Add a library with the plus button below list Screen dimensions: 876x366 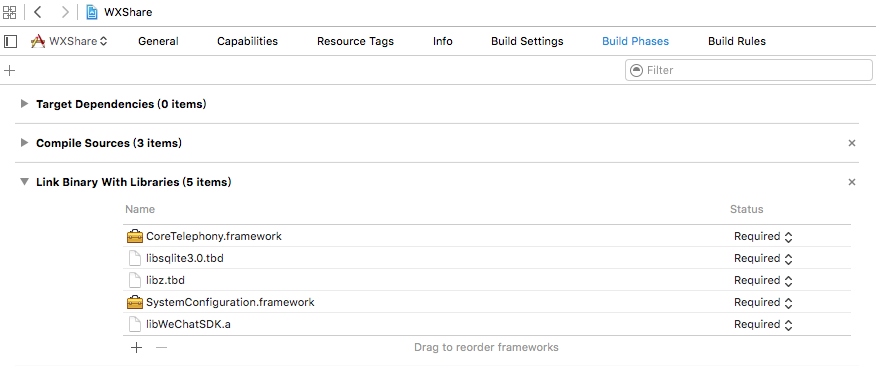click(136, 348)
